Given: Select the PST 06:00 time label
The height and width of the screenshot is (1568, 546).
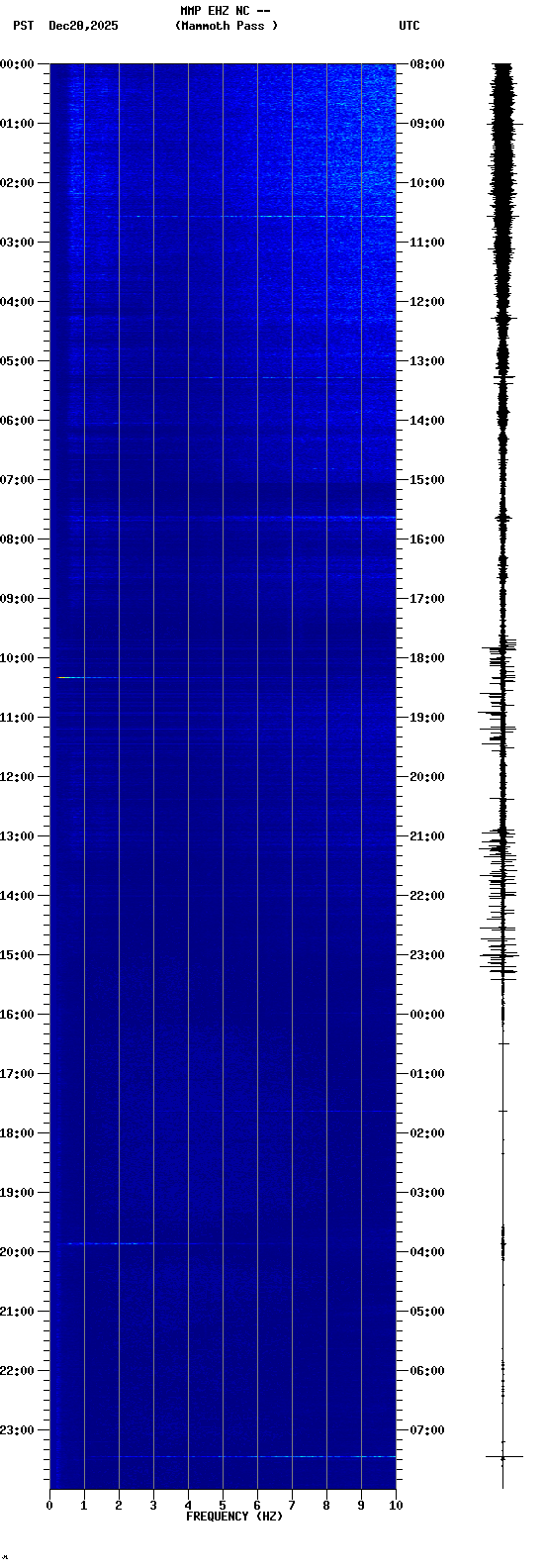Looking at the screenshot, I should pos(17,420).
